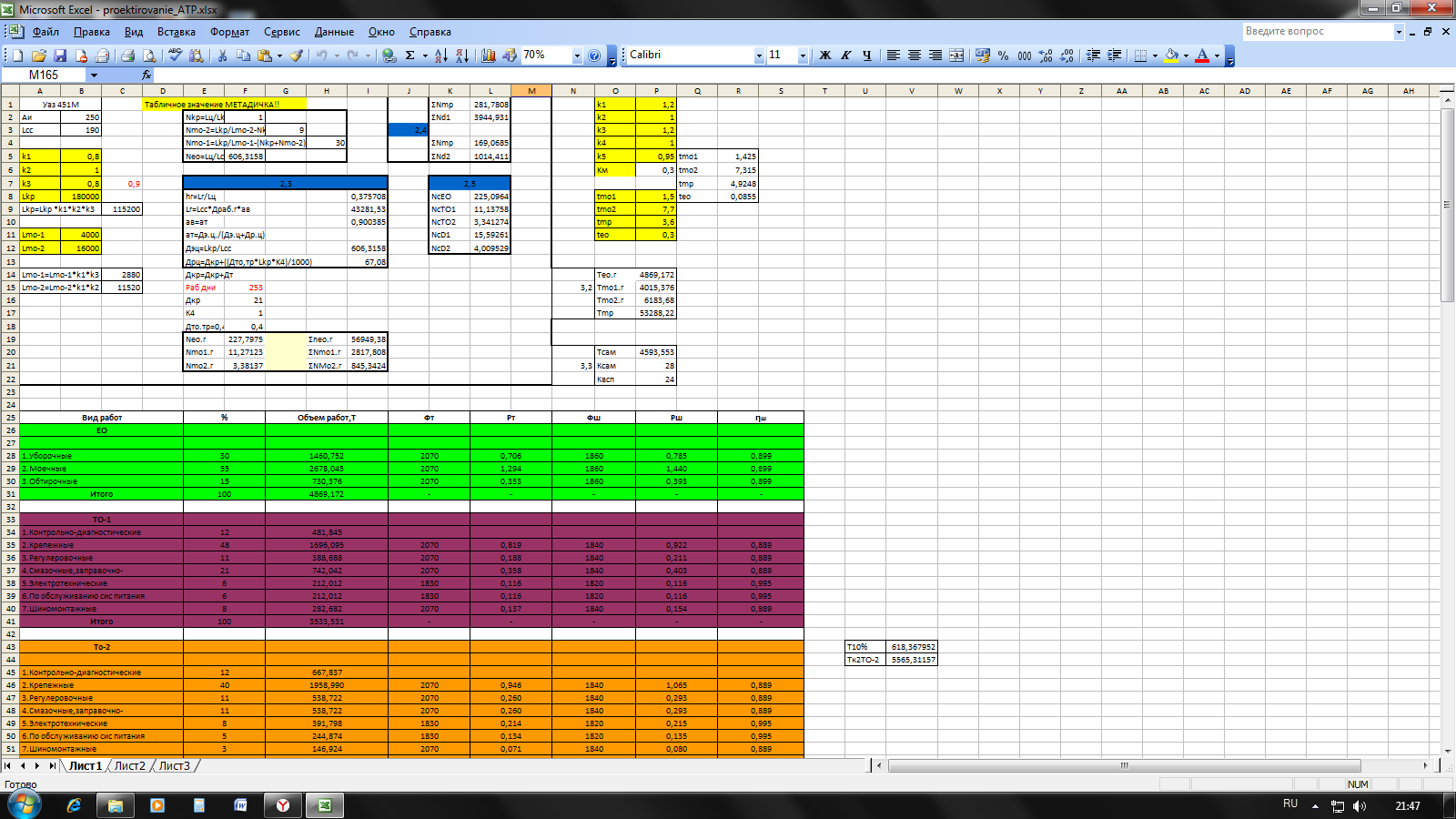
Task: Open the Формат menu
Action: coord(230,32)
